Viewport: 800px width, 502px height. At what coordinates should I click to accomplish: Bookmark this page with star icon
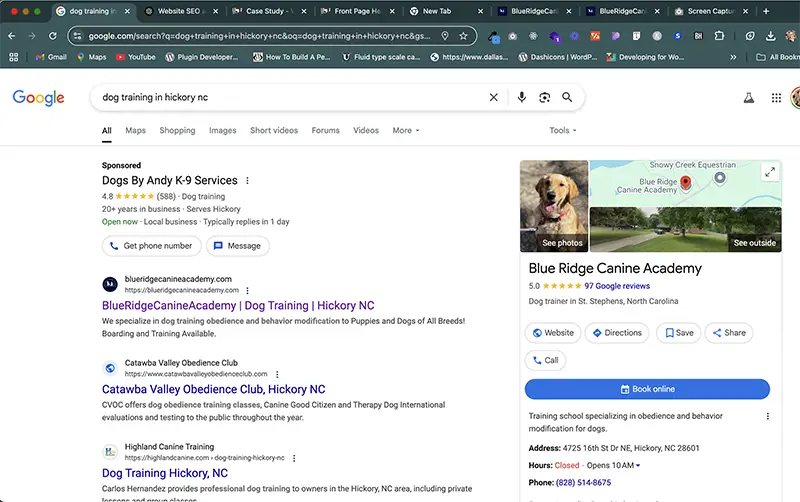coord(463,35)
